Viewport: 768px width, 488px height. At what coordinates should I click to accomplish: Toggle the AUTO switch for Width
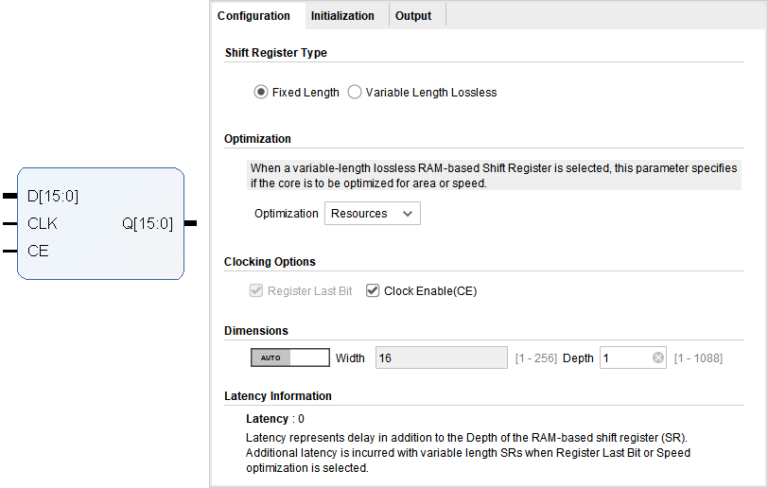[289, 358]
